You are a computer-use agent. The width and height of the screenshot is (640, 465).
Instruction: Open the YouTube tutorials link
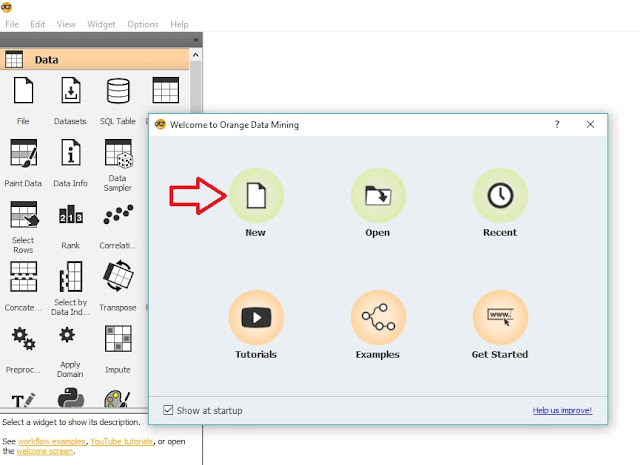[122, 441]
